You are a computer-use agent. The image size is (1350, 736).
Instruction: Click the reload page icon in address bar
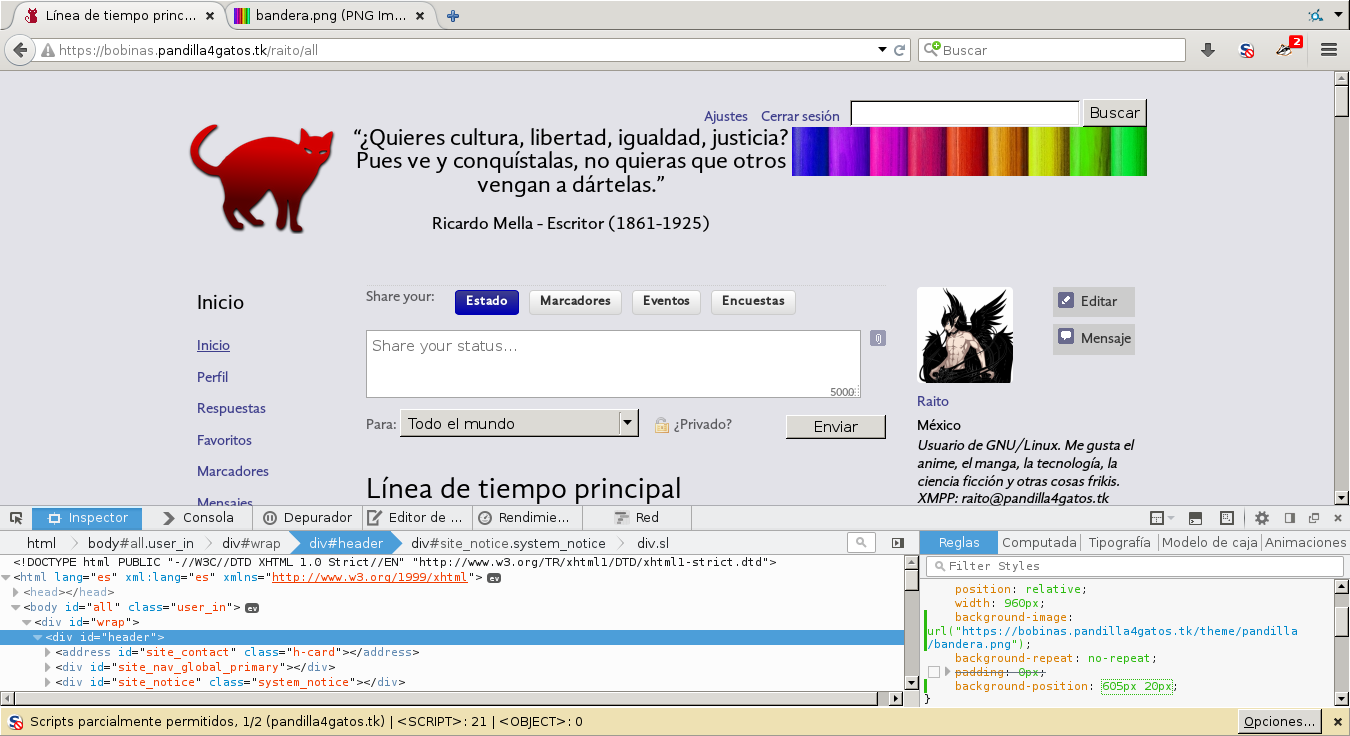[900, 50]
